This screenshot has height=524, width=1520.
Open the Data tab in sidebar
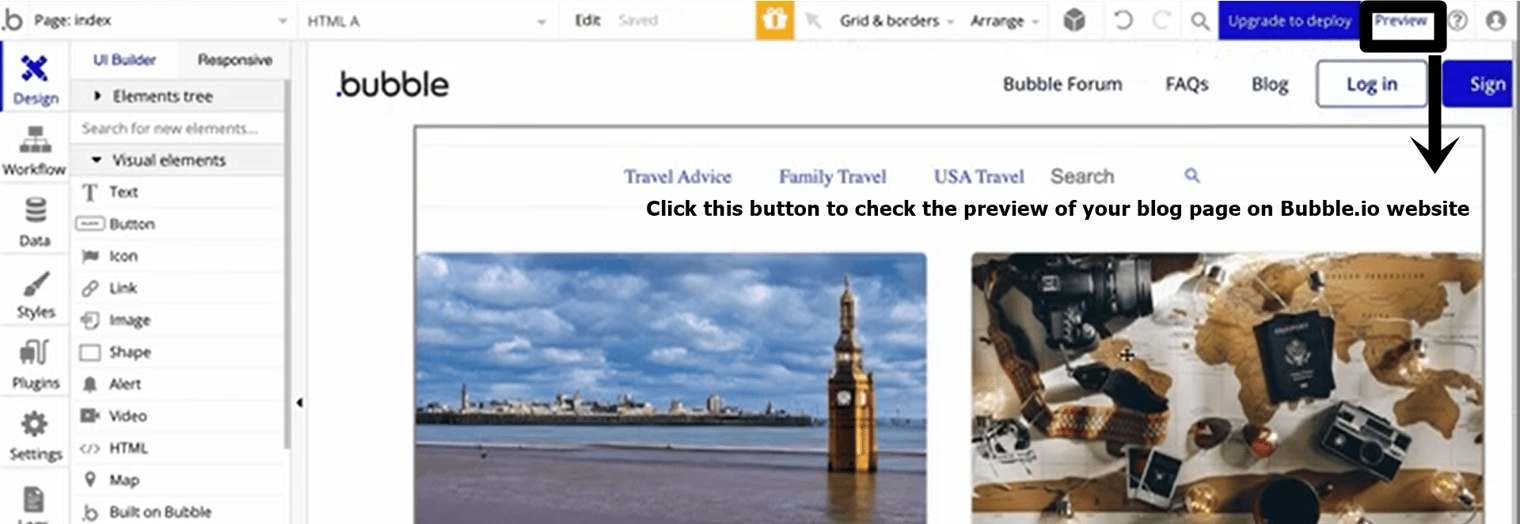[x=35, y=223]
